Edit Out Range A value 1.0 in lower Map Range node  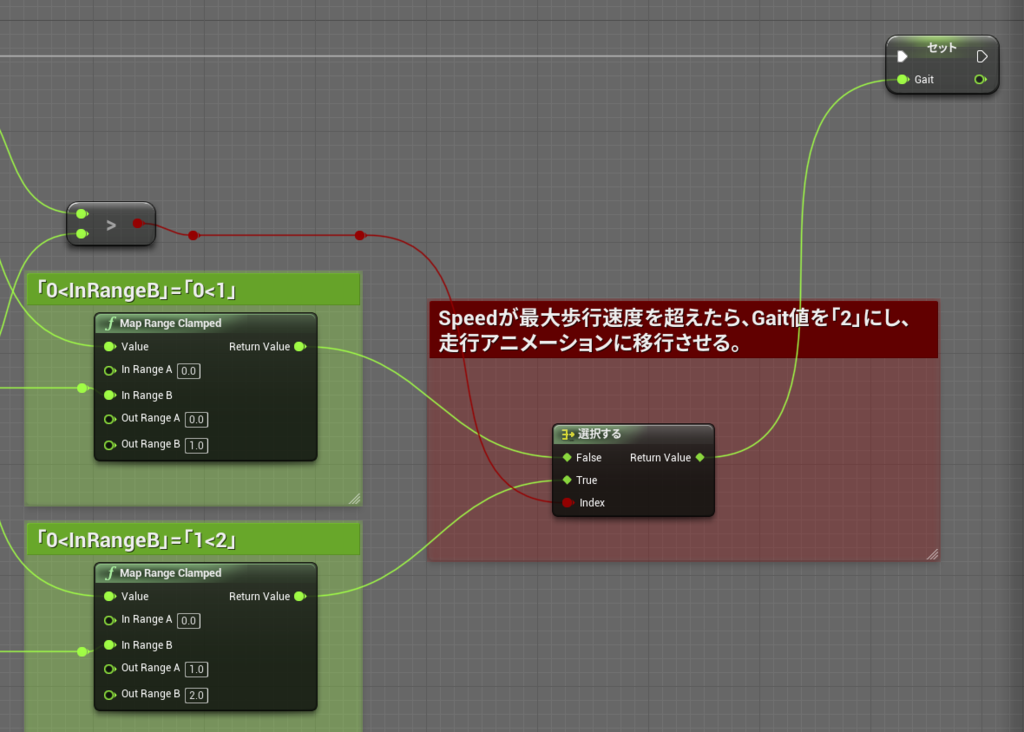click(197, 669)
